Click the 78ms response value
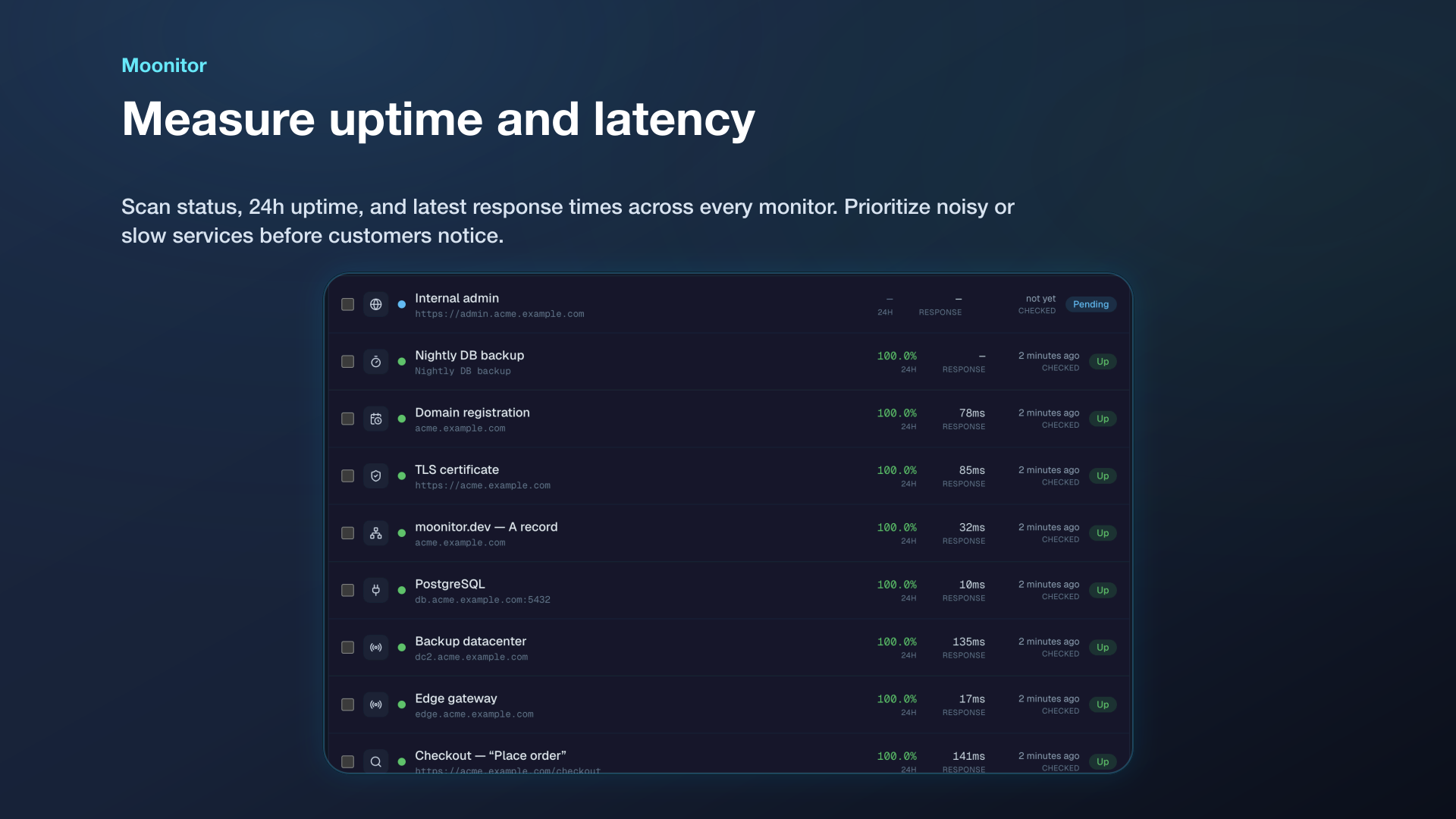 point(971,413)
